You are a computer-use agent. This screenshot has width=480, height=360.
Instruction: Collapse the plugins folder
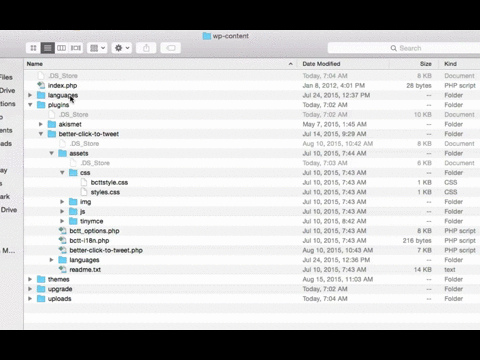(30, 105)
